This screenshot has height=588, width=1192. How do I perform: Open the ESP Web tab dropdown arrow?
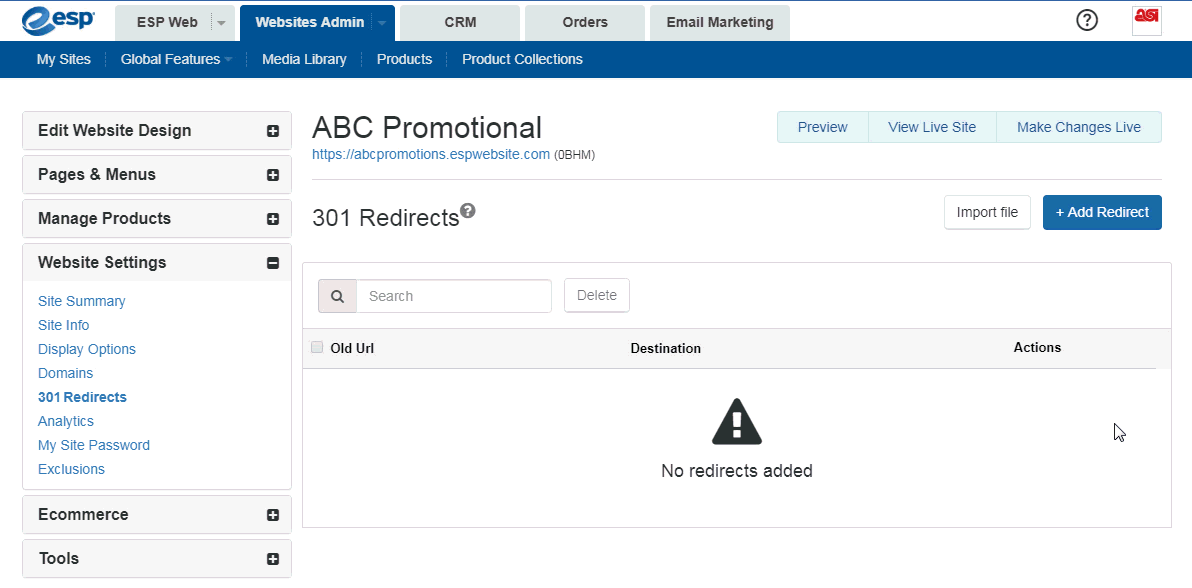coord(221,23)
